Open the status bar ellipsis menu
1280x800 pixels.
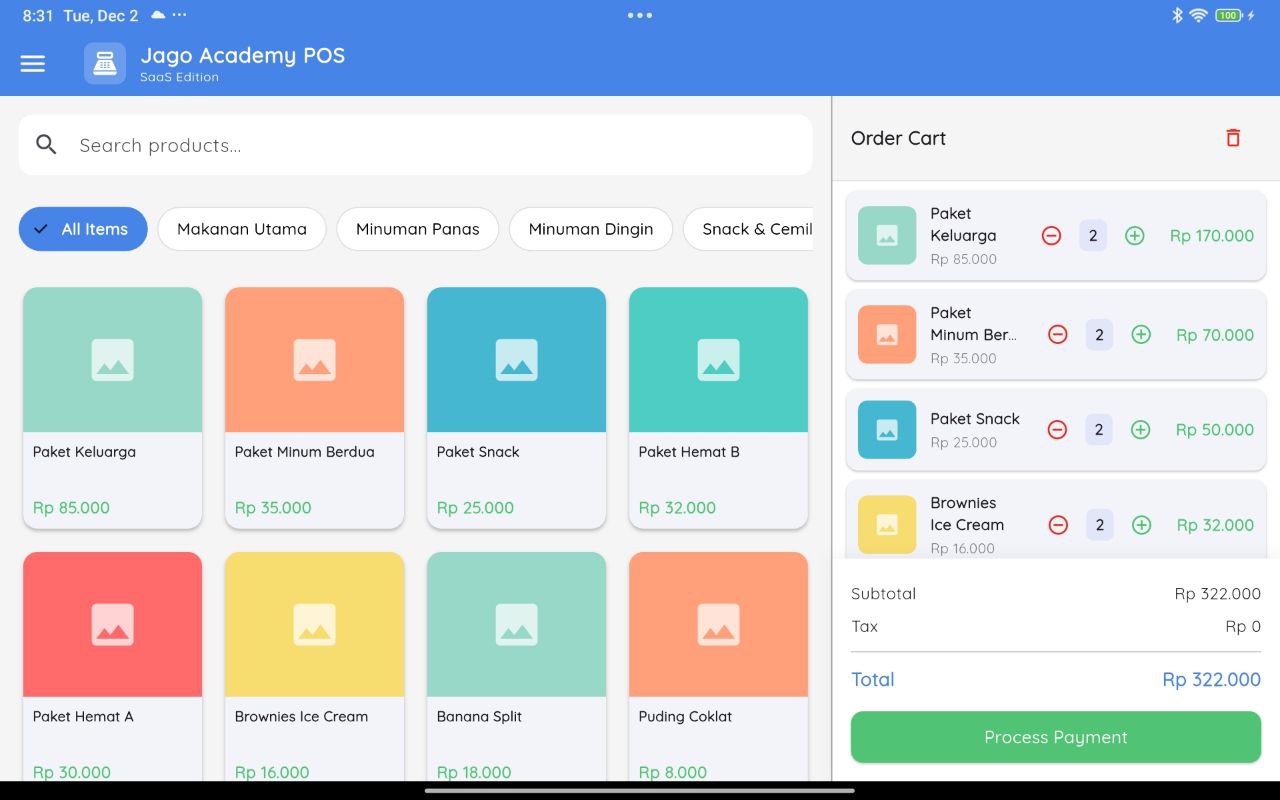pos(639,15)
